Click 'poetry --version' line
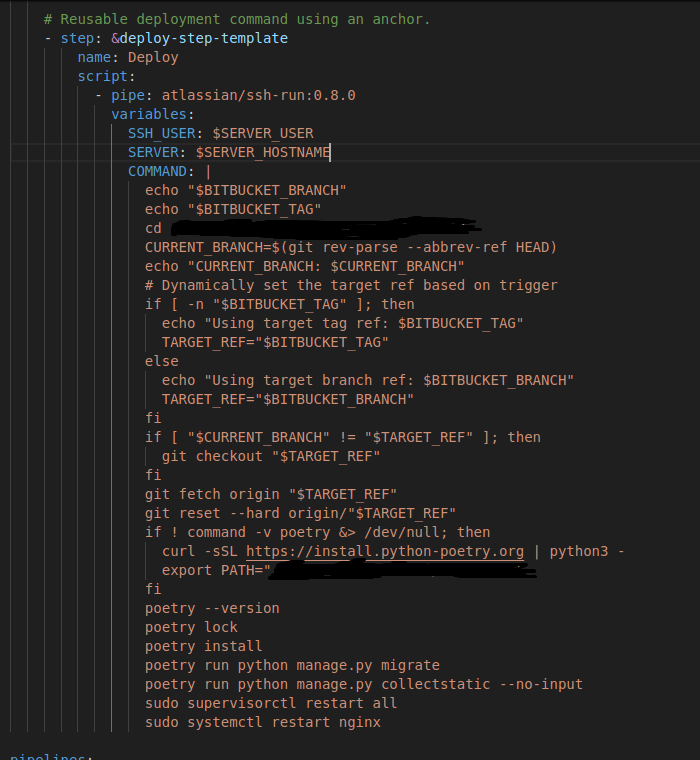The width and height of the screenshot is (700, 760). tap(212, 608)
